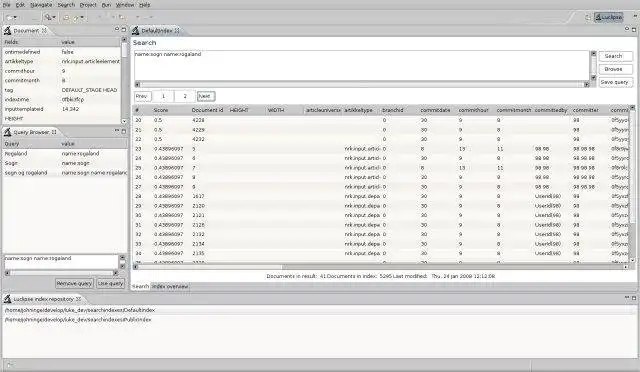
Task: Click the Use query button
Action: [x=111, y=283]
